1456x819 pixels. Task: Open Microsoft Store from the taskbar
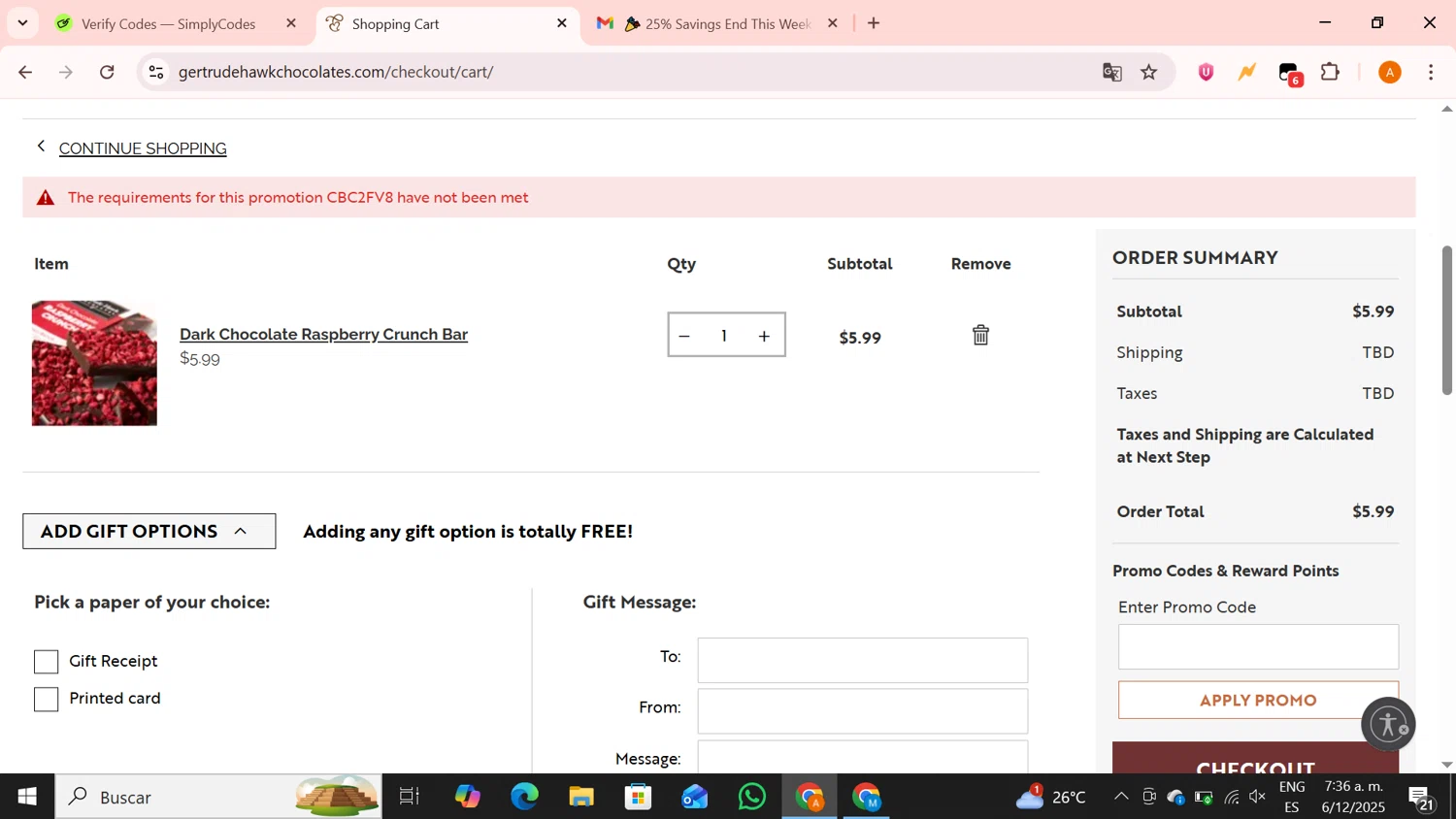[x=638, y=797]
